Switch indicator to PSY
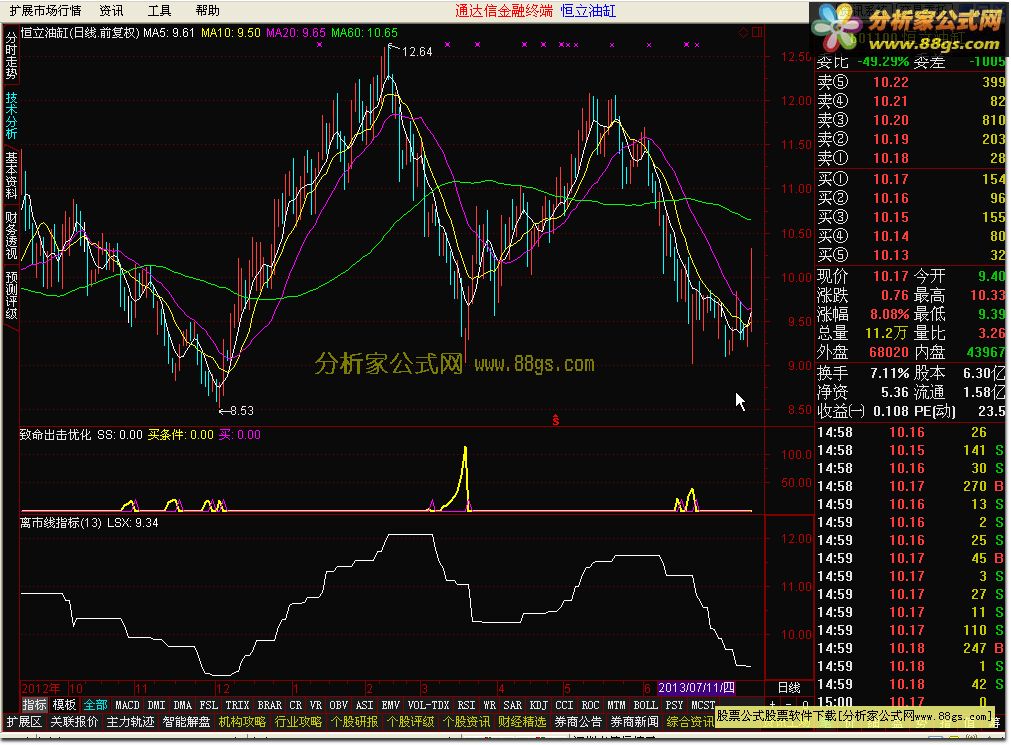 pos(674,705)
